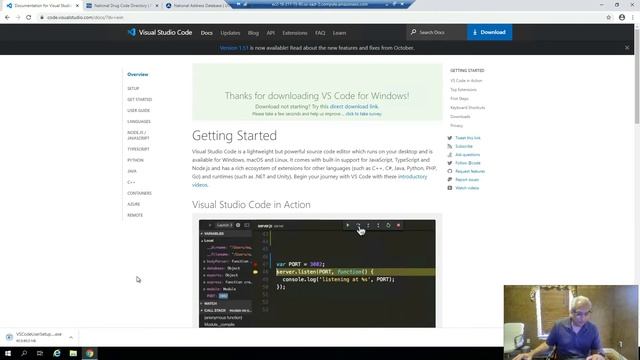Click the continue button in the debug toolbar image
This screenshot has height=360, width=640.
[348, 225]
